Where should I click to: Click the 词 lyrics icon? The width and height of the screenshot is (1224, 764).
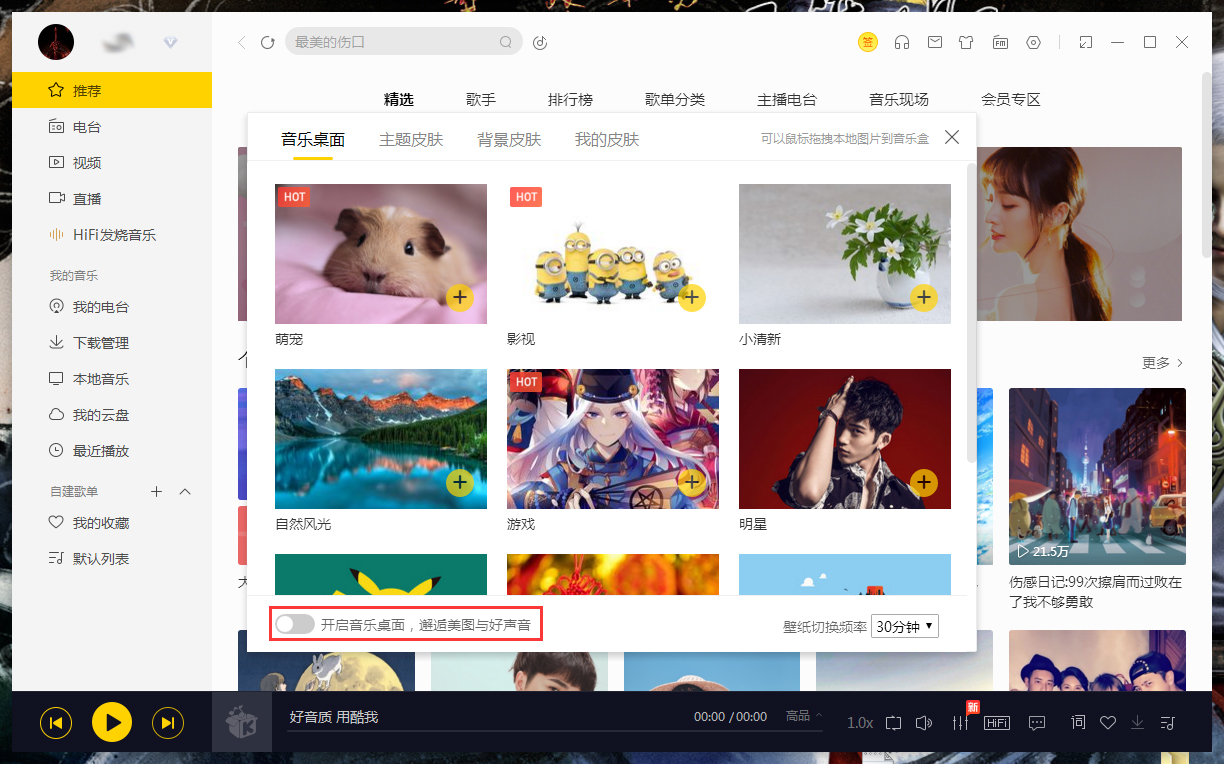1077,722
